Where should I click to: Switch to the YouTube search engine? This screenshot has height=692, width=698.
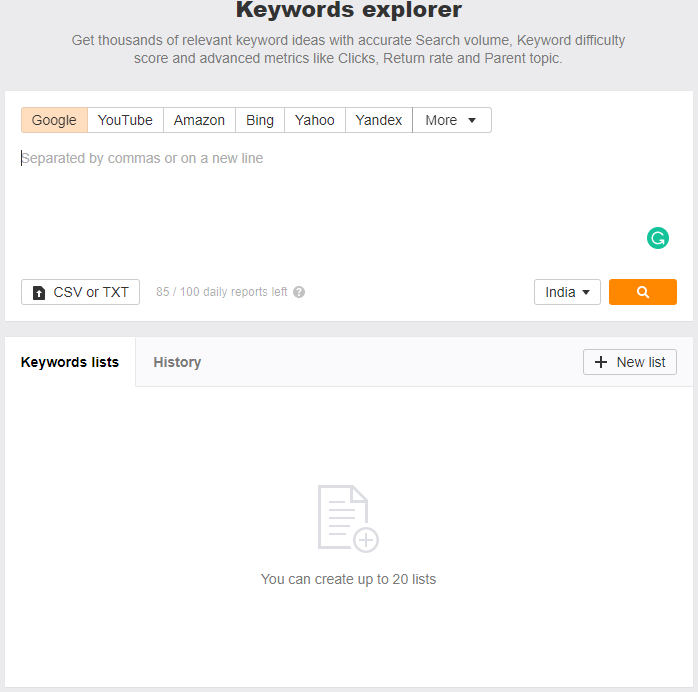[125, 120]
